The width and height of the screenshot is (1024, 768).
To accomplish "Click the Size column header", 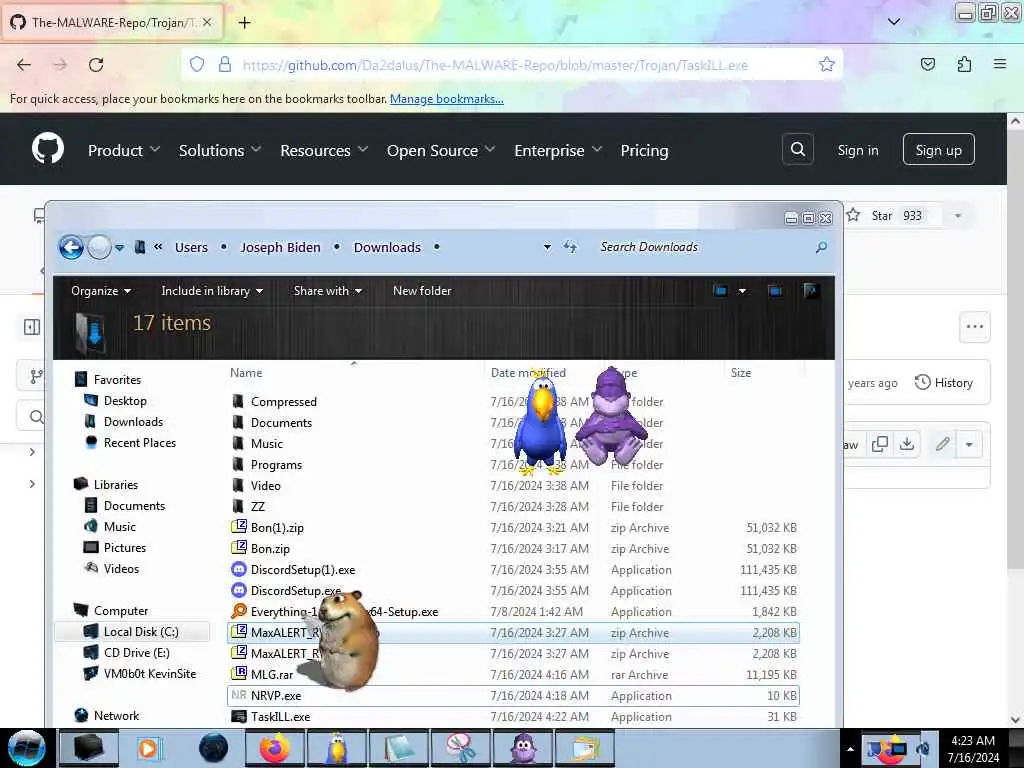I will click(x=741, y=373).
